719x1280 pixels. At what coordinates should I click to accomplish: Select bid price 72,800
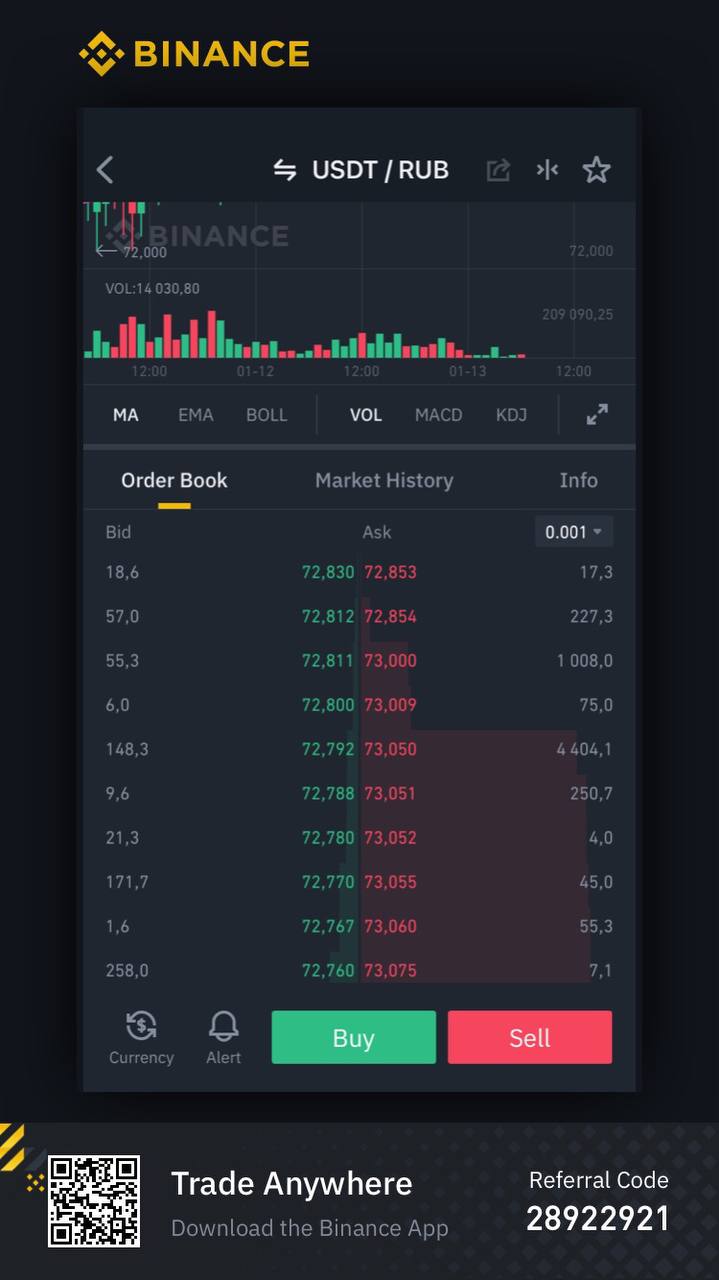tap(328, 705)
